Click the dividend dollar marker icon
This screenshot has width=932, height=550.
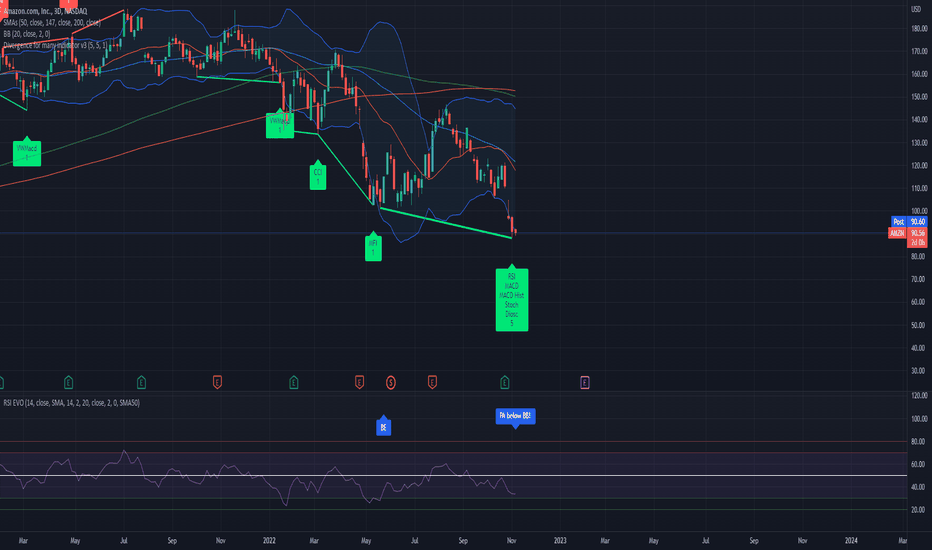tap(391, 381)
